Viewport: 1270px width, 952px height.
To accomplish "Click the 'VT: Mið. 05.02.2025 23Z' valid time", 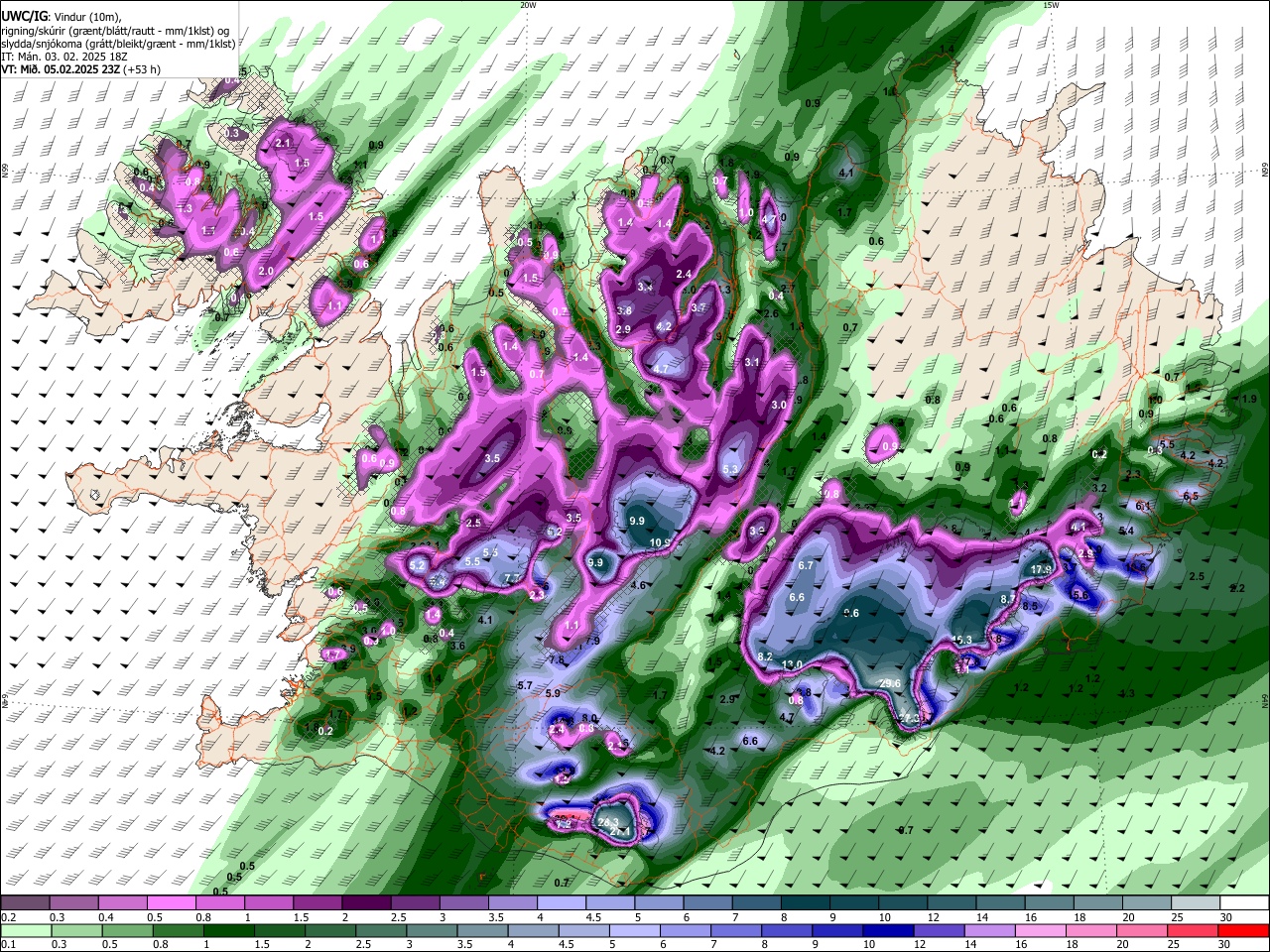I will (59, 69).
